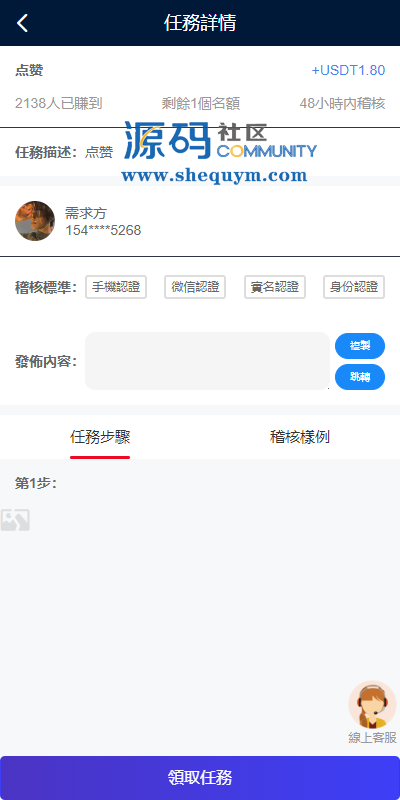The width and height of the screenshot is (400, 800).
Task: Click the 源码社区 watermark logo
Action: click(219, 141)
